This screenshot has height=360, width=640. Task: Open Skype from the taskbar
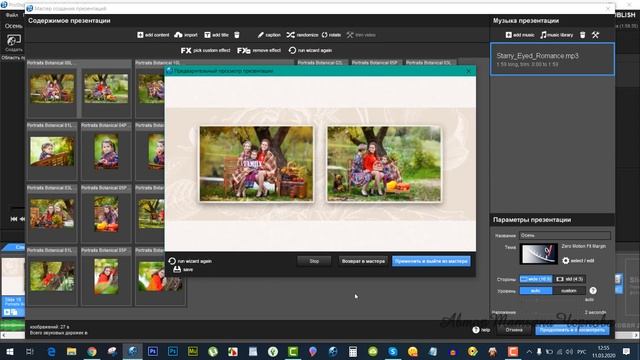[393, 351]
